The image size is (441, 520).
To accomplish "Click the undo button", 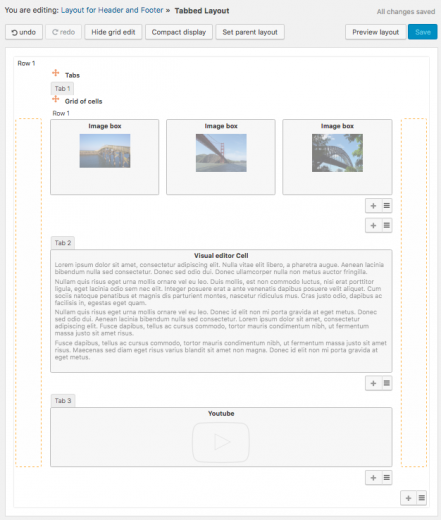I will pyautogui.click(x=24, y=32).
